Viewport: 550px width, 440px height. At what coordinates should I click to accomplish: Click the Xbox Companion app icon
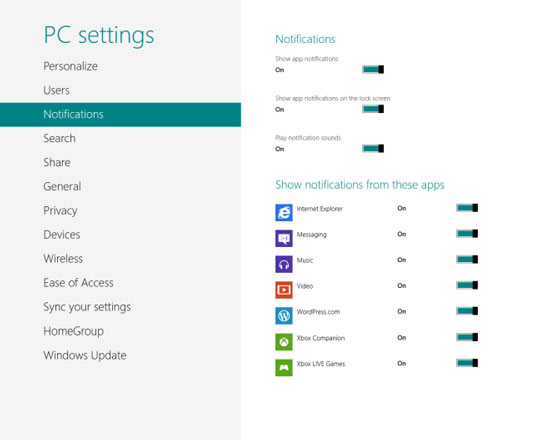click(284, 342)
